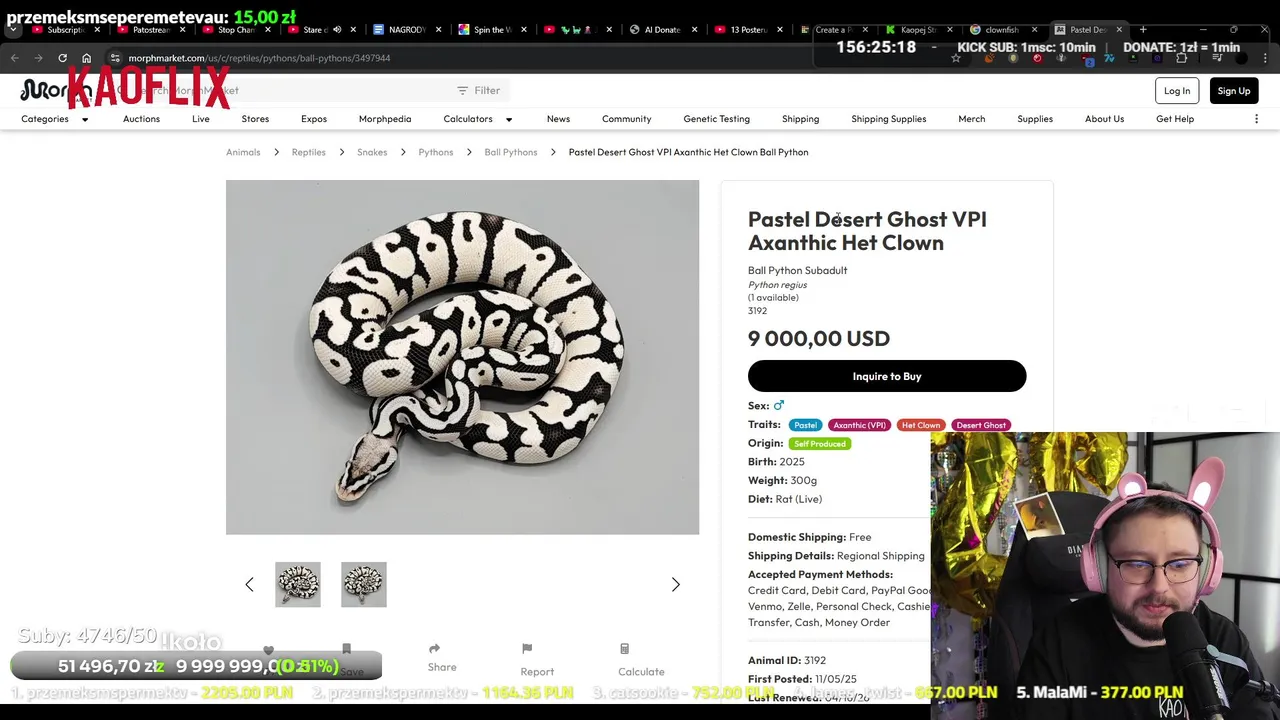The image size is (1280, 720).
Task: Reload the page with the browser refresh icon
Action: pyautogui.click(x=62, y=58)
